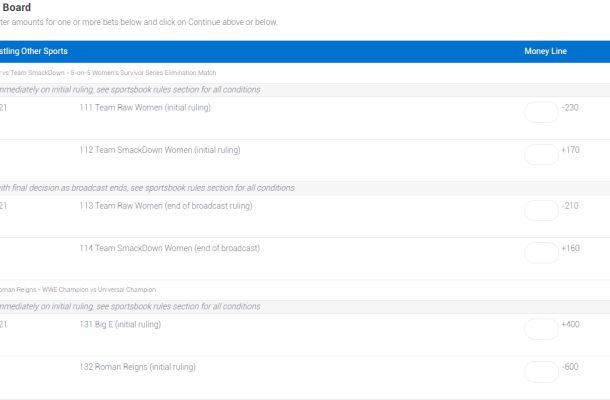Click '111 Team Raw Women (initial ruling)' text
610x400 pixels.
tap(145, 108)
